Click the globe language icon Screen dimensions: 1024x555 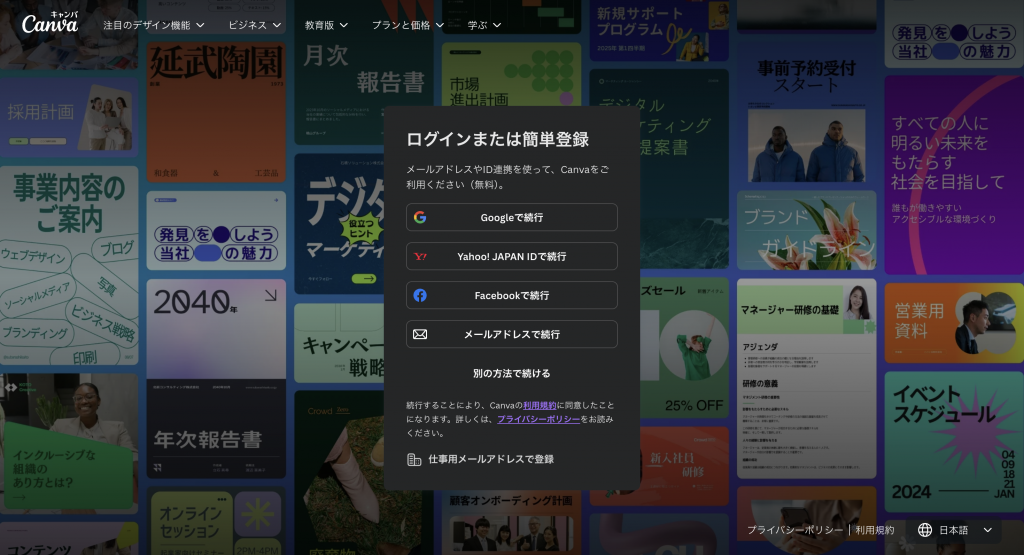pyautogui.click(x=925, y=530)
